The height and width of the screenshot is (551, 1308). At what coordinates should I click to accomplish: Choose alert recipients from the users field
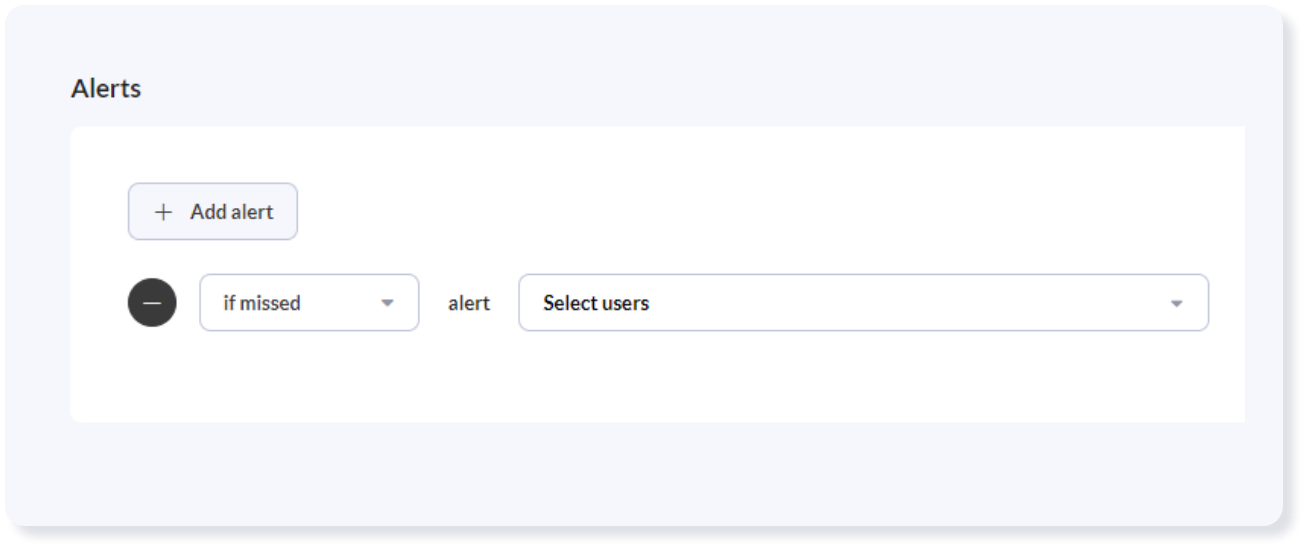click(x=863, y=303)
